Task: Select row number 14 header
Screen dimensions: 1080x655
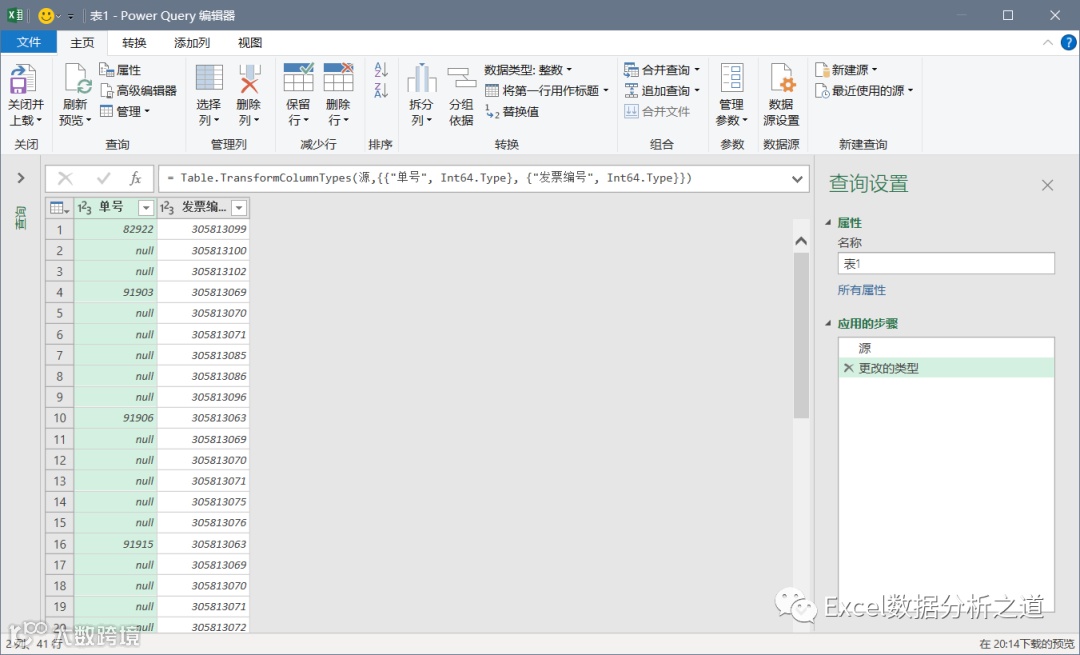Action: tap(60, 502)
